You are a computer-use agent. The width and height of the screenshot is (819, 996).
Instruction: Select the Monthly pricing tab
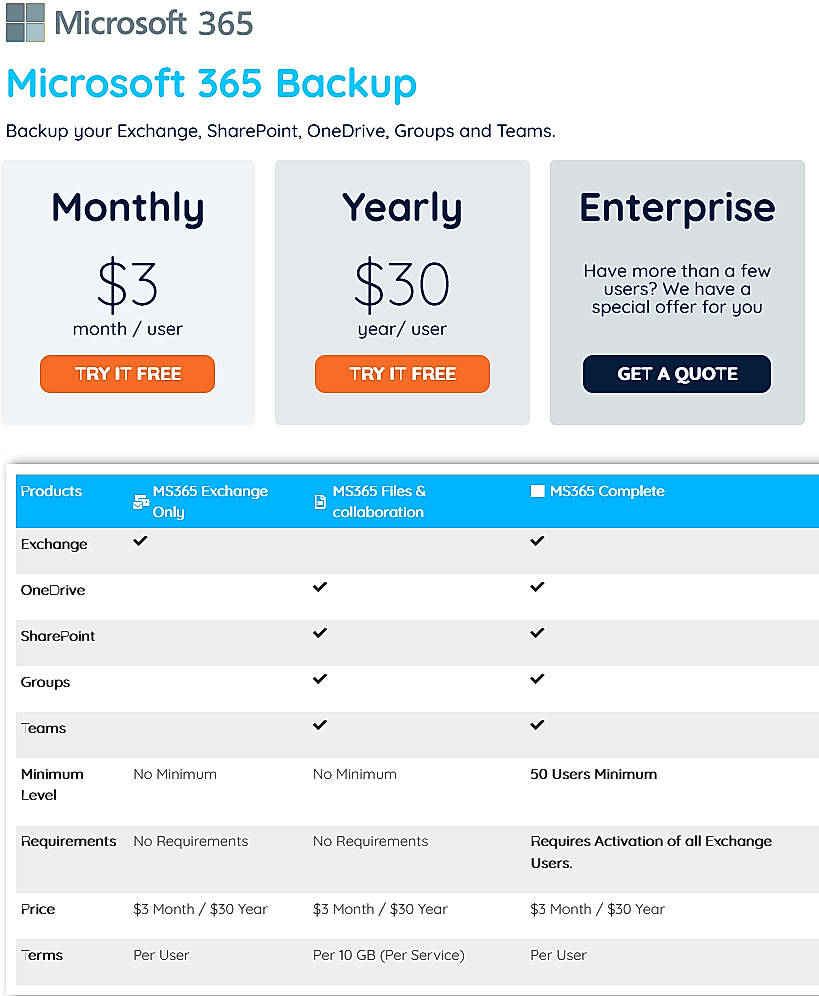tap(127, 209)
